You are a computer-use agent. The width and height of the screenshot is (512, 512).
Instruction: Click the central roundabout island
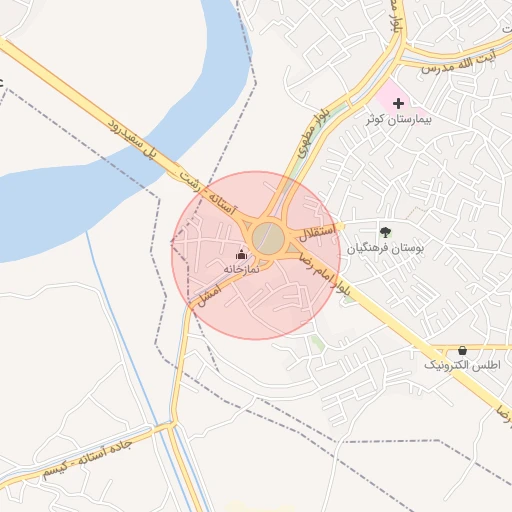(268, 239)
